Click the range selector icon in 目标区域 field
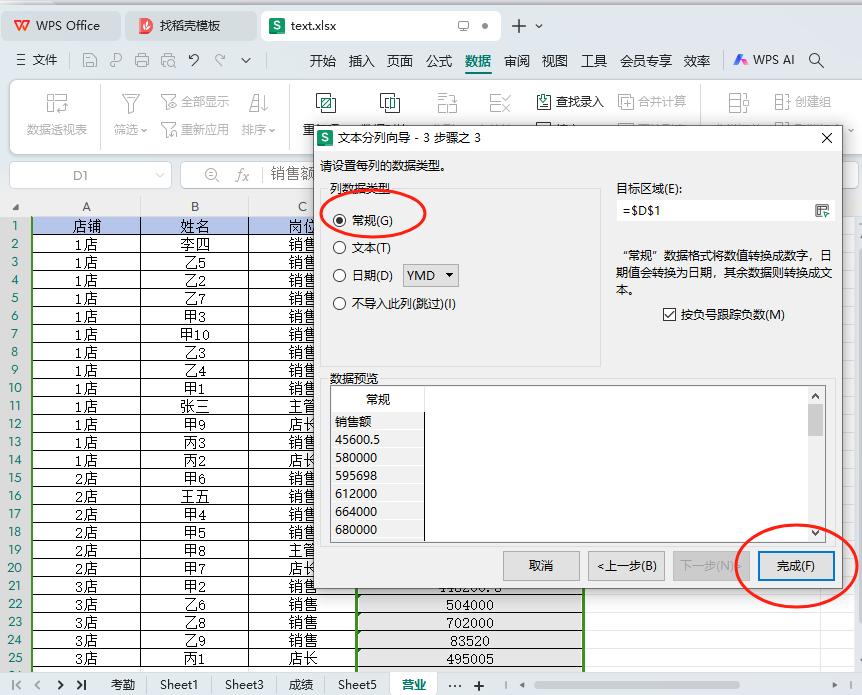 [822, 211]
